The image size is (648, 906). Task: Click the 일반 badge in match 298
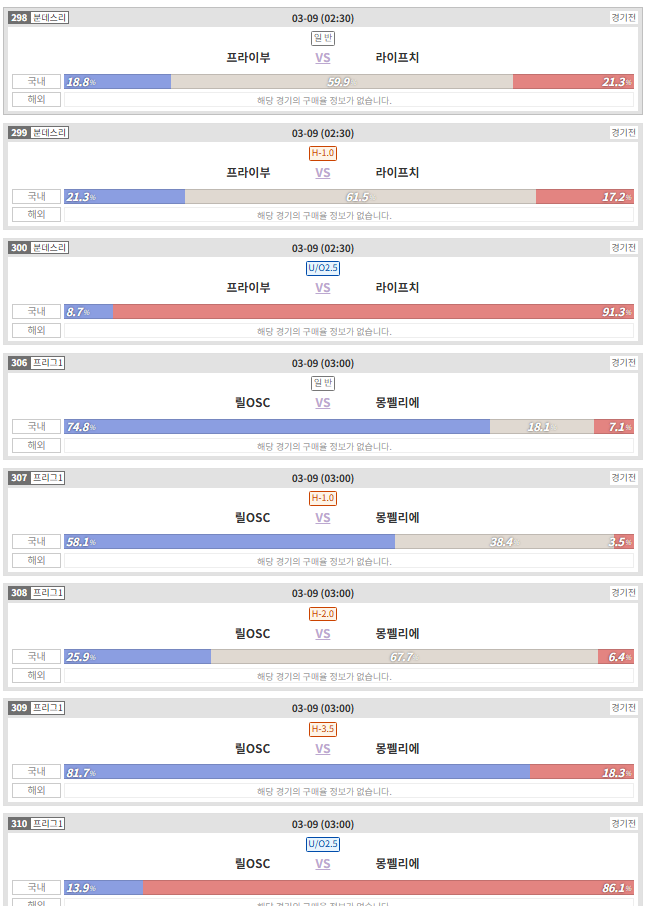(323, 39)
